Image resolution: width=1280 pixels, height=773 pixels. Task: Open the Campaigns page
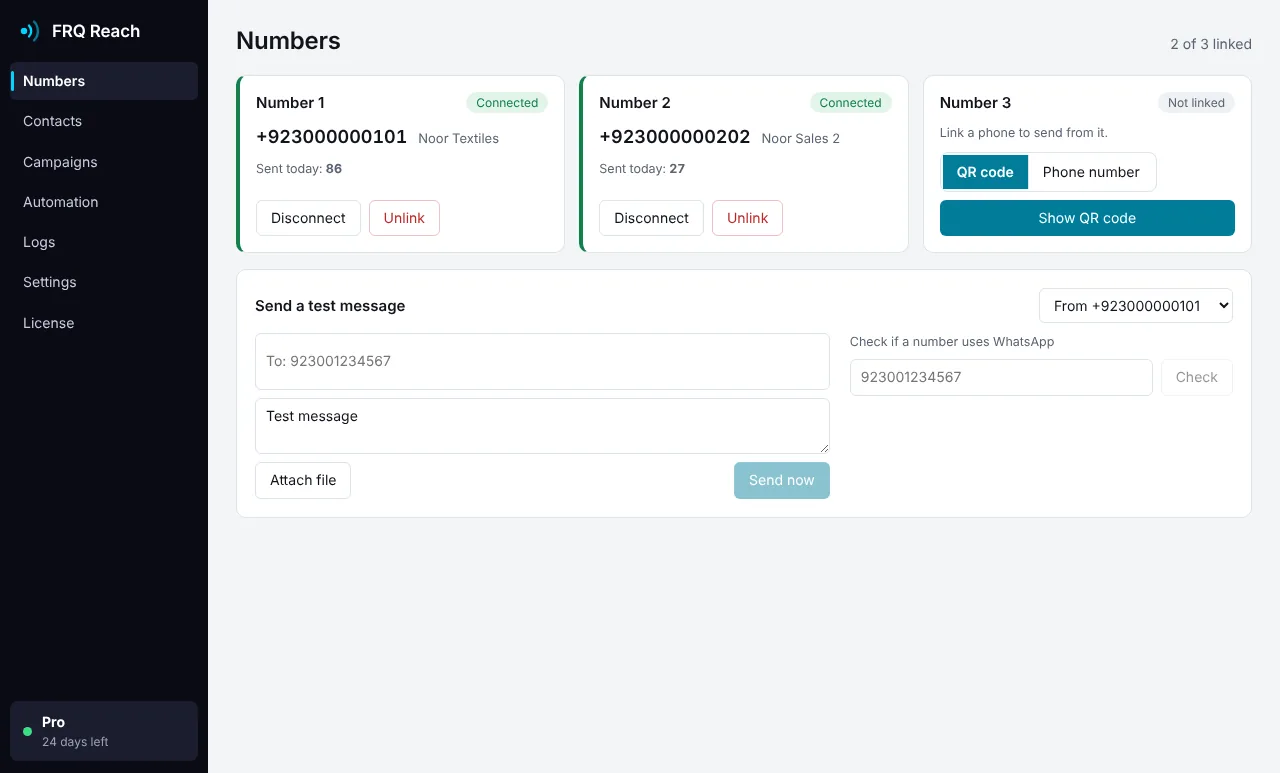click(104, 162)
